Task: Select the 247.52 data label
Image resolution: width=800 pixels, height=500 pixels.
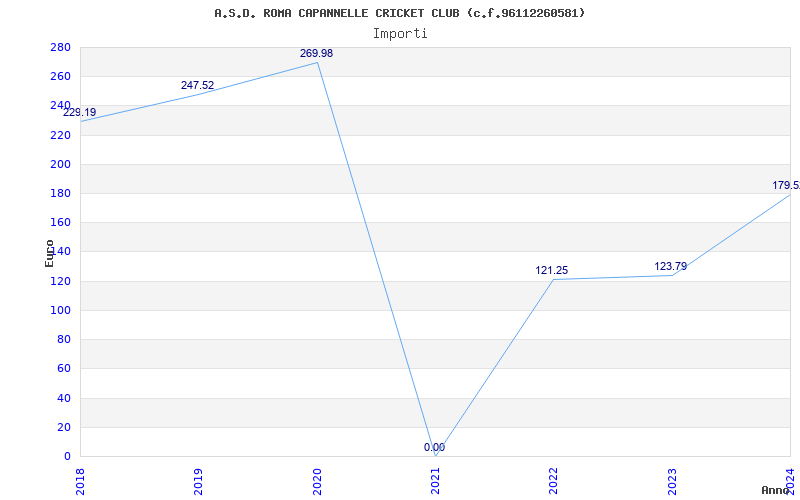Action: coord(197,85)
